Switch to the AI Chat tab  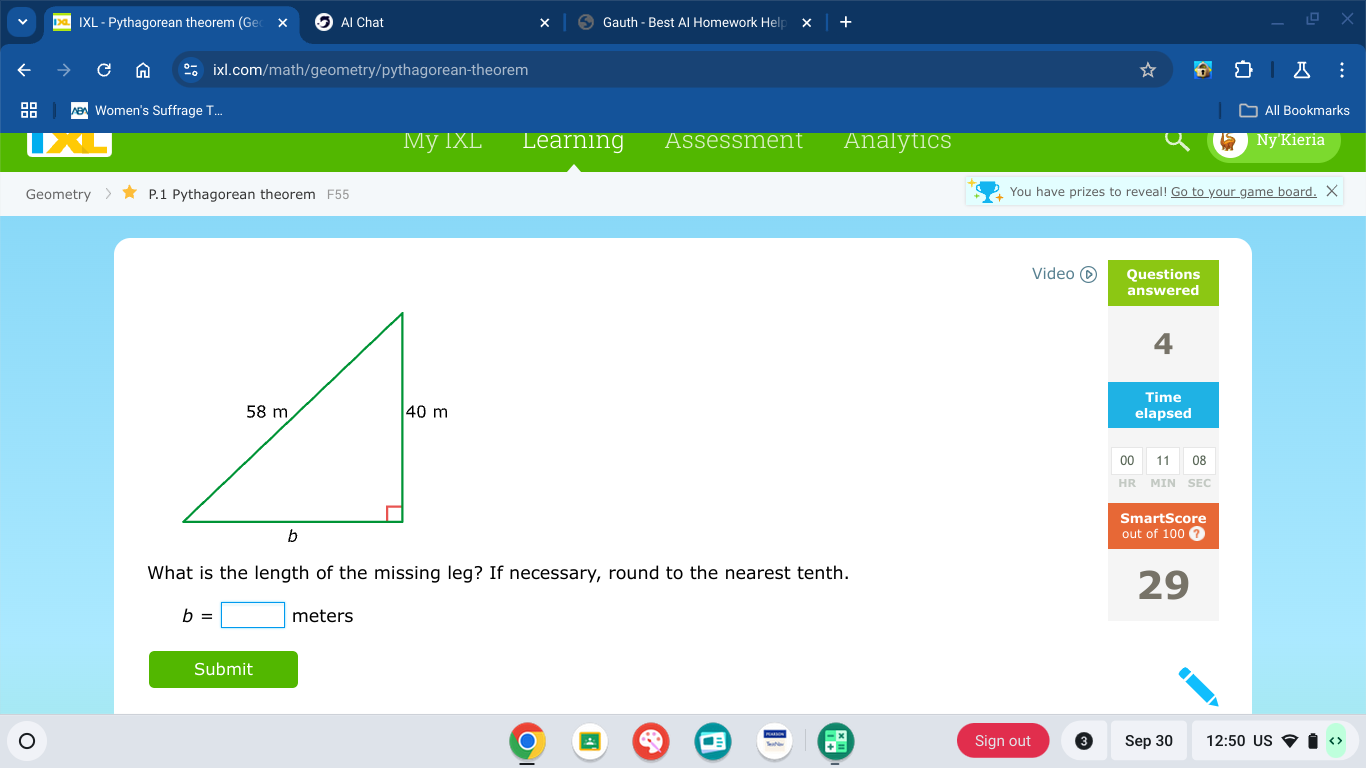pos(430,22)
